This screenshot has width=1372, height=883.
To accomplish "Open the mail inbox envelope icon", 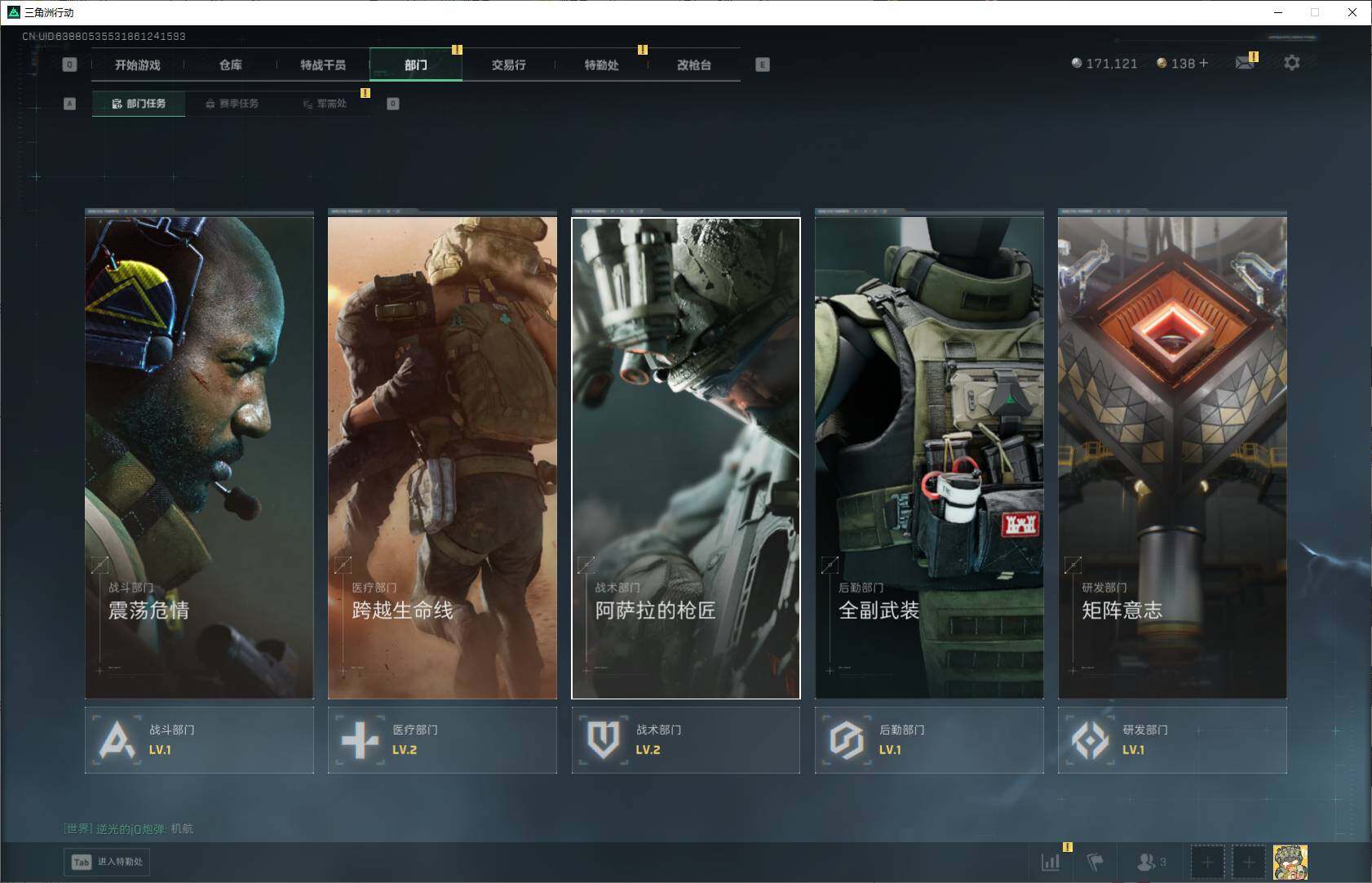I will (1244, 64).
